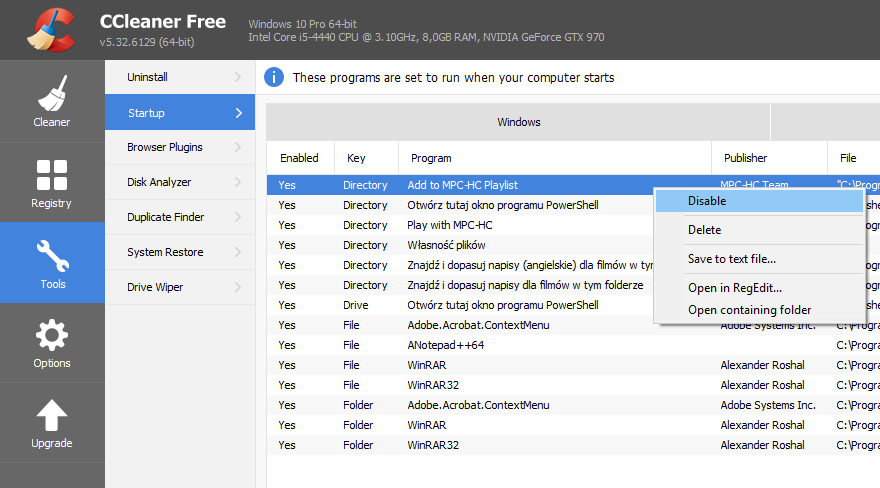Open System Restore tool

pyautogui.click(x=180, y=252)
